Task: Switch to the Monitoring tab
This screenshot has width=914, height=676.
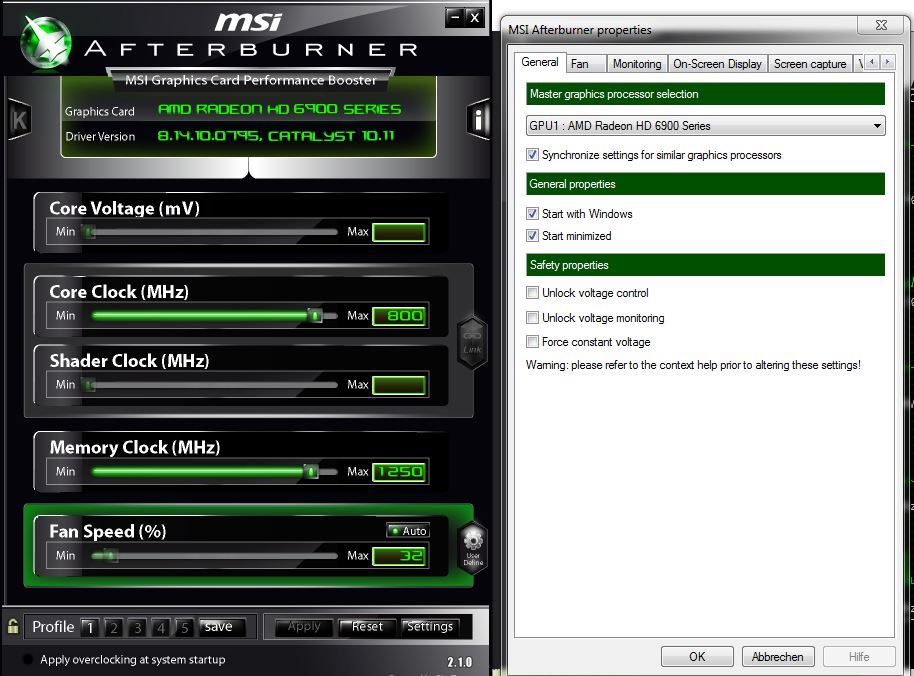Action: pyautogui.click(x=637, y=64)
